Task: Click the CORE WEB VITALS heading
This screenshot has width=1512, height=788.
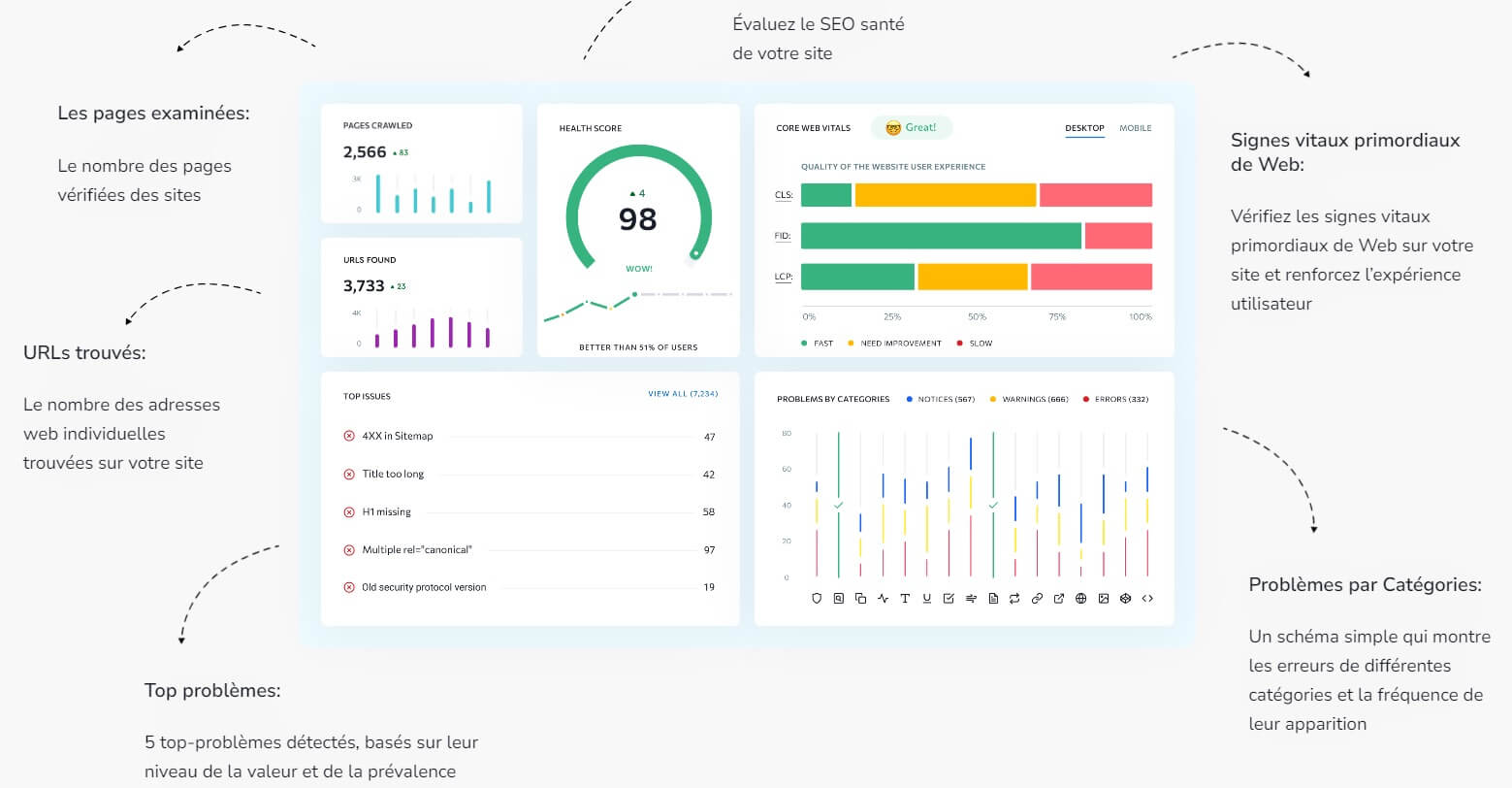Action: pos(814,128)
